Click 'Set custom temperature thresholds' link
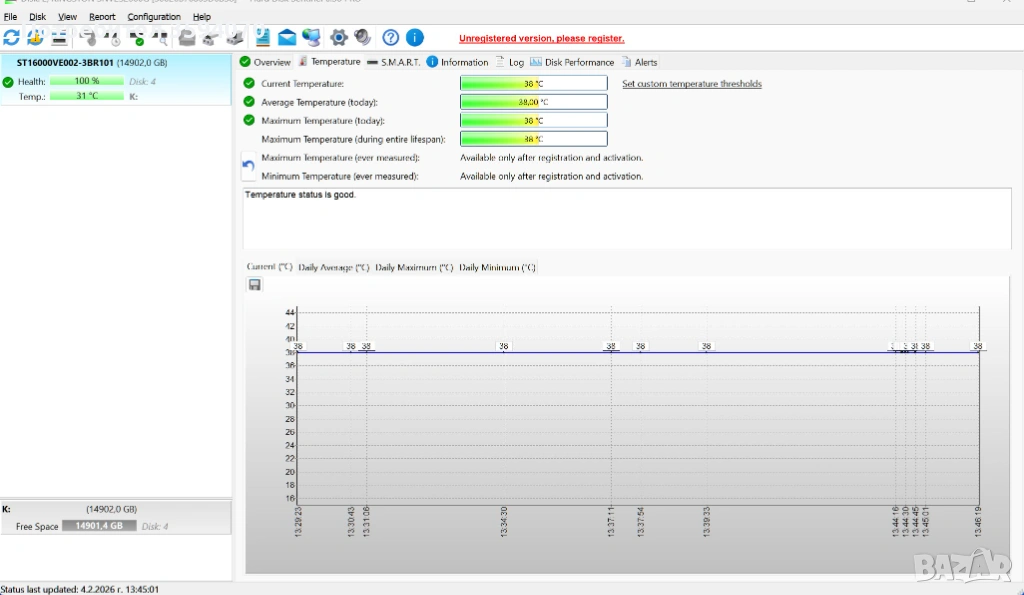1024x595 pixels. (691, 84)
